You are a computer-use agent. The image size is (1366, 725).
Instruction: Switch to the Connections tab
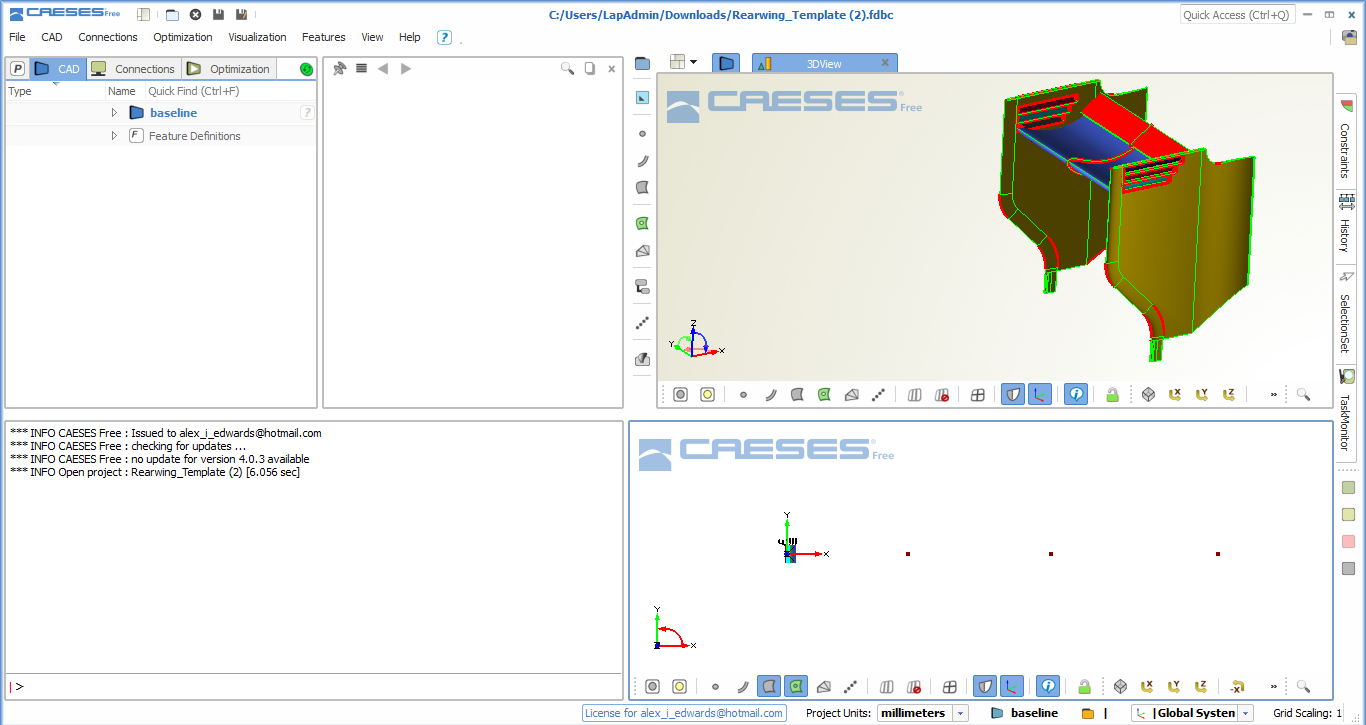click(x=133, y=69)
